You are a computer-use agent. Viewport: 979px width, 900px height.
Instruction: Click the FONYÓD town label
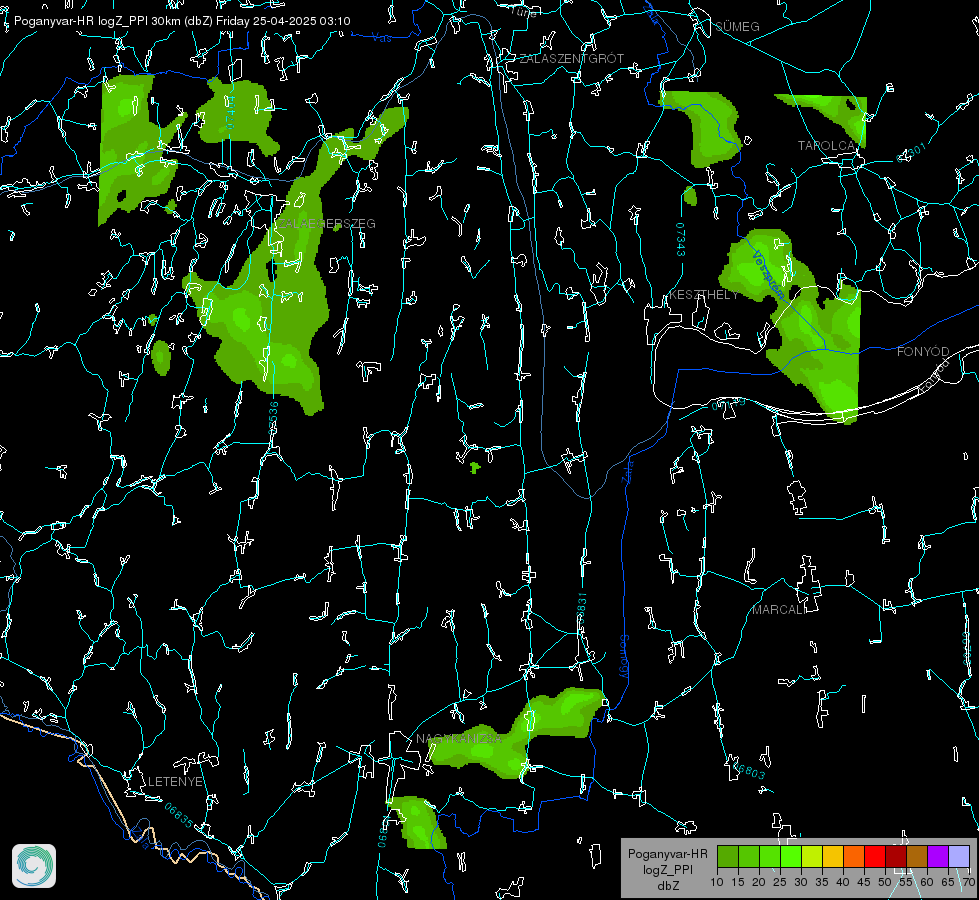tap(923, 352)
